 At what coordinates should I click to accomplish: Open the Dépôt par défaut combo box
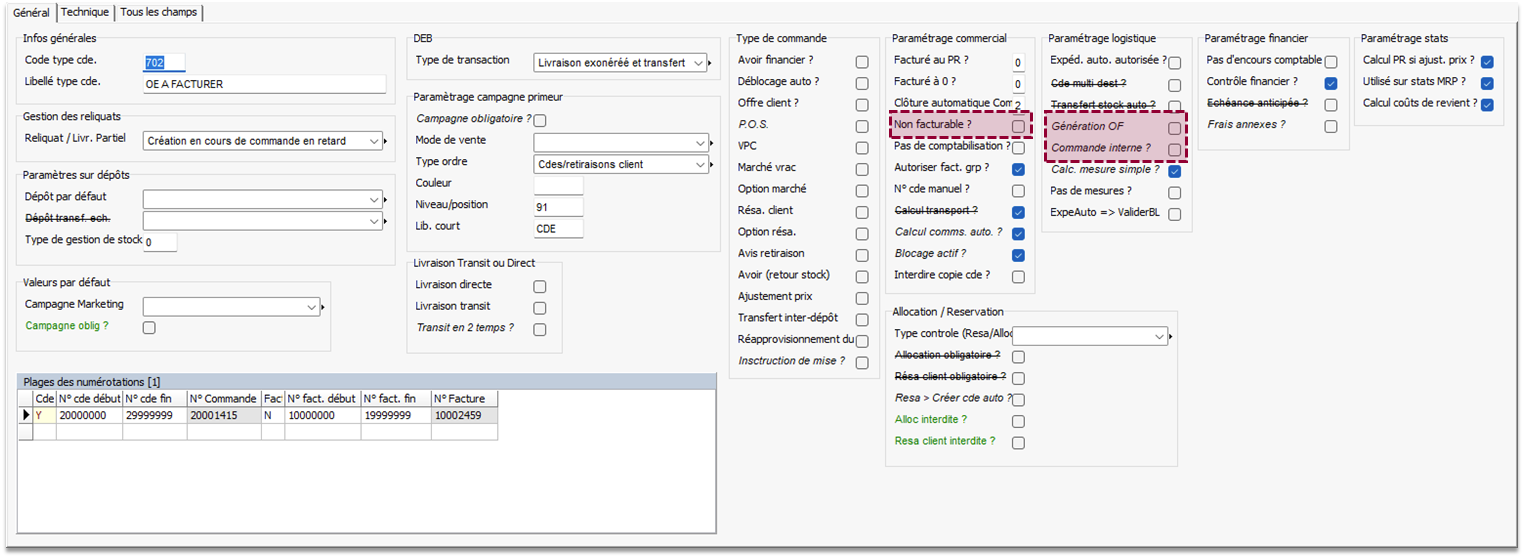pos(374,199)
